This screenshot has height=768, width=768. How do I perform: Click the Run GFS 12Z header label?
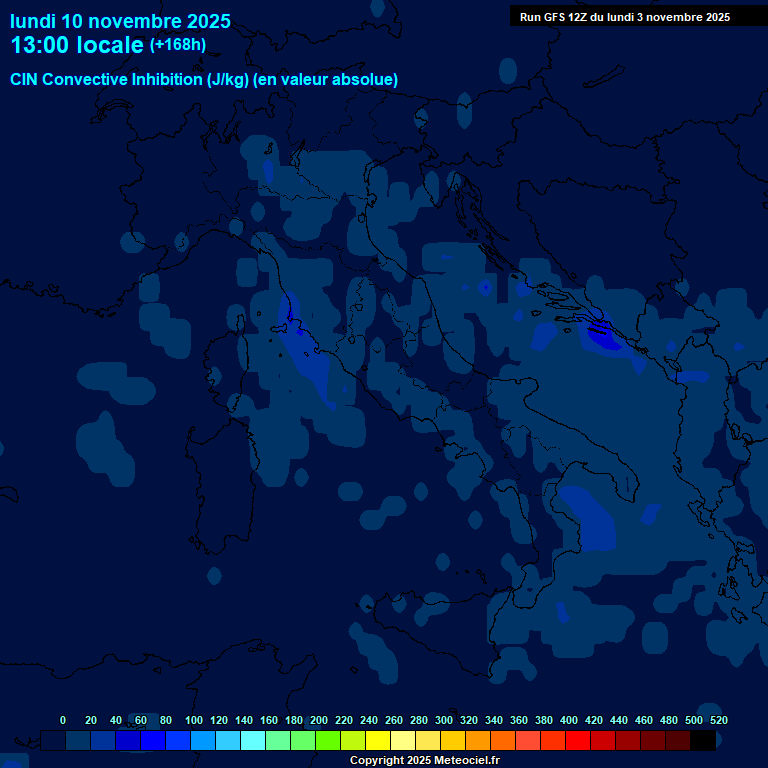(624, 17)
